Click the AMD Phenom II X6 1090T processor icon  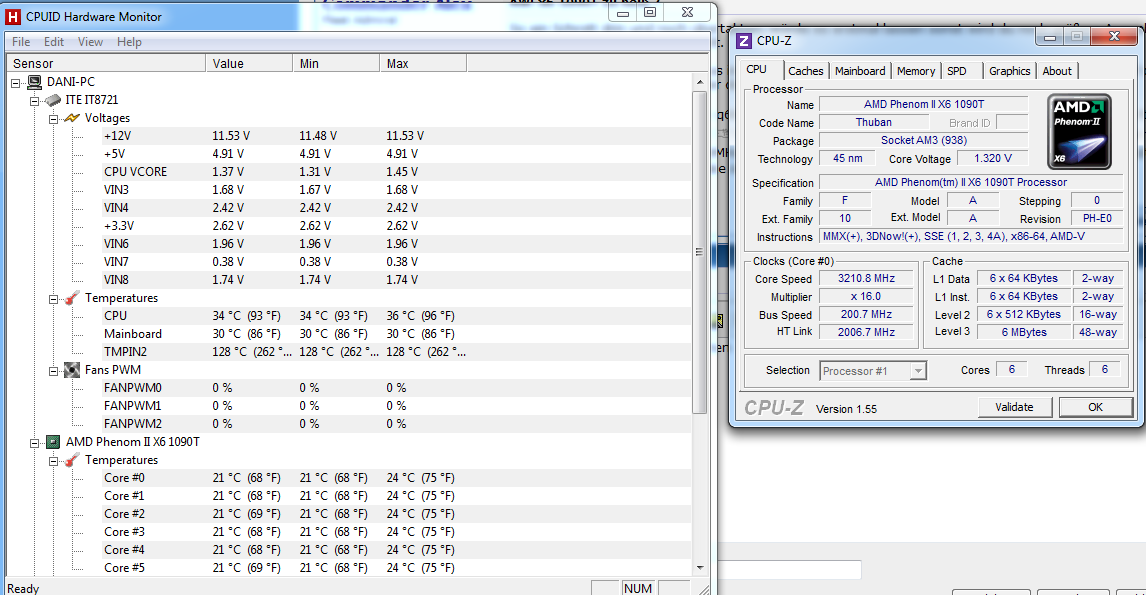[x=53, y=441]
